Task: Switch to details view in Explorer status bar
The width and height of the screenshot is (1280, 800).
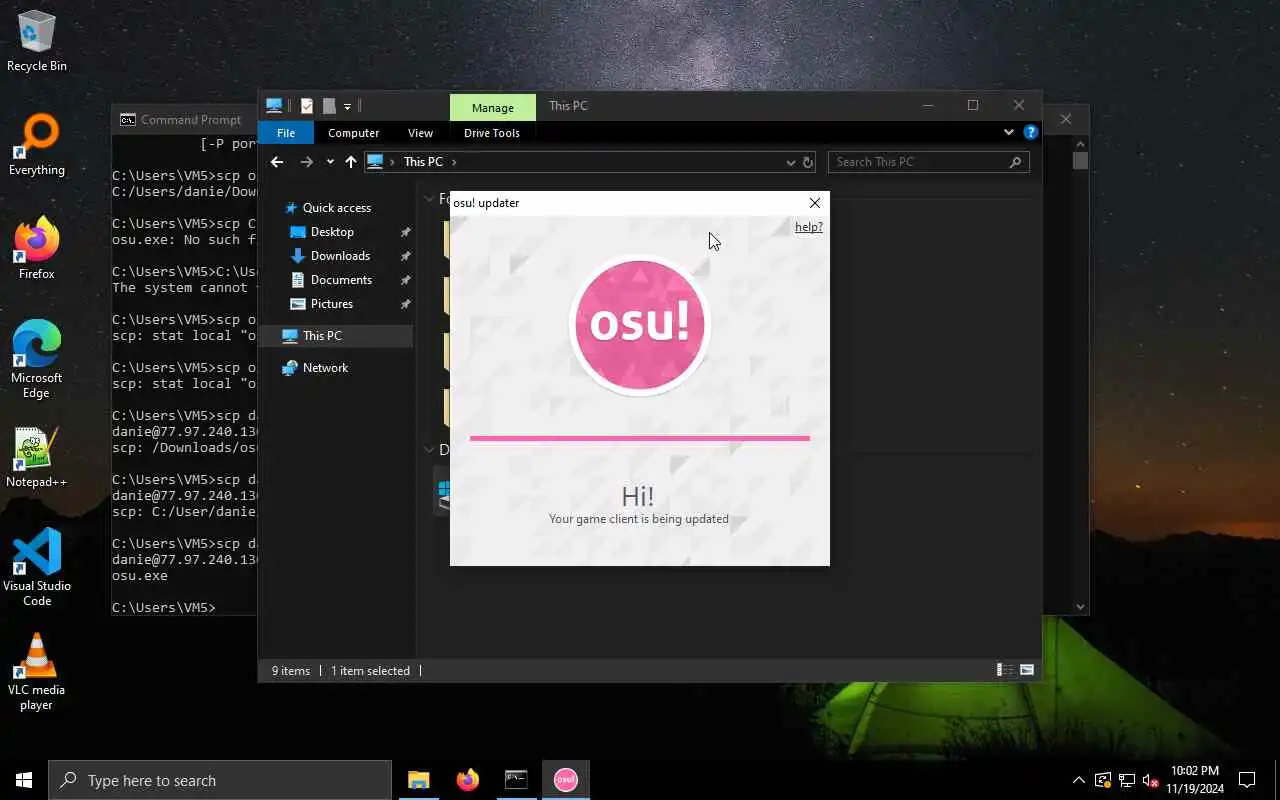Action: 1005,671
